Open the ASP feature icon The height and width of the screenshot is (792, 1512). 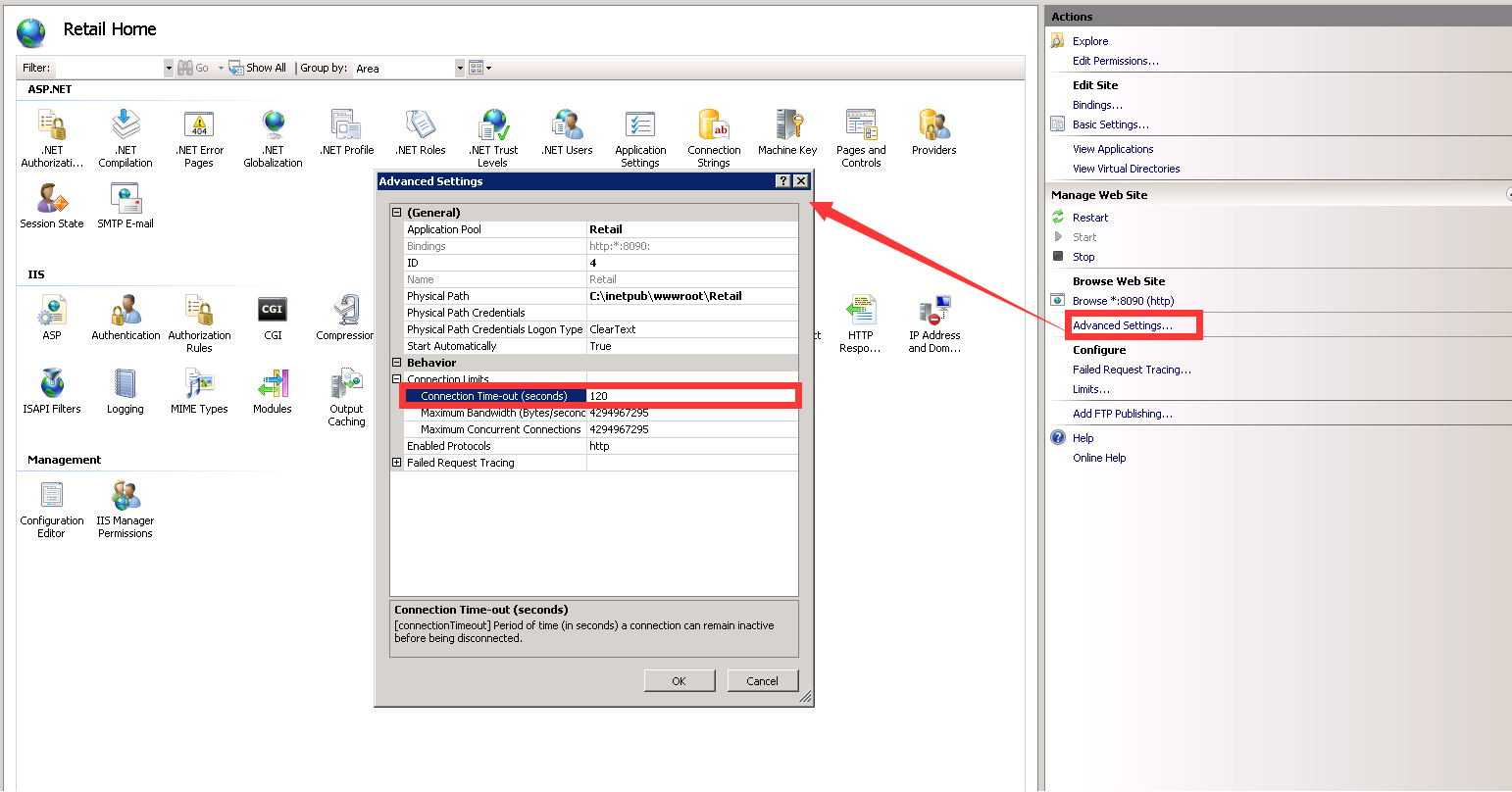[x=52, y=318]
